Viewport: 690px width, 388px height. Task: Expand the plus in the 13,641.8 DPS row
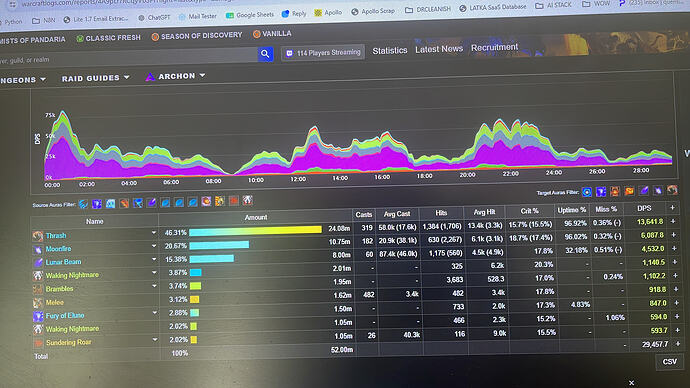click(x=673, y=221)
